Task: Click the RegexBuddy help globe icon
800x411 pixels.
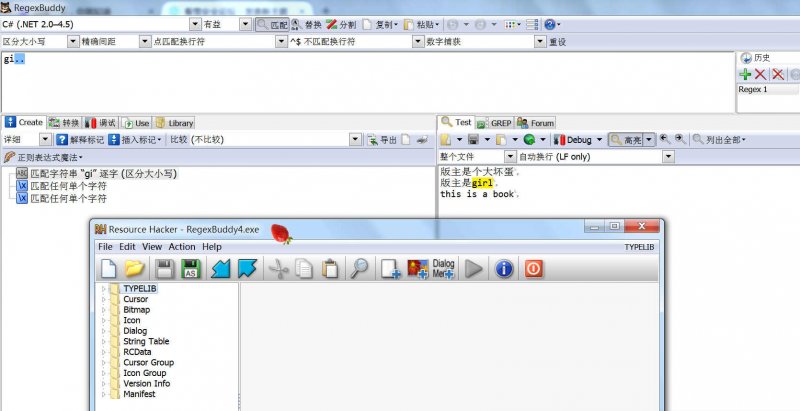Action: [x=549, y=24]
